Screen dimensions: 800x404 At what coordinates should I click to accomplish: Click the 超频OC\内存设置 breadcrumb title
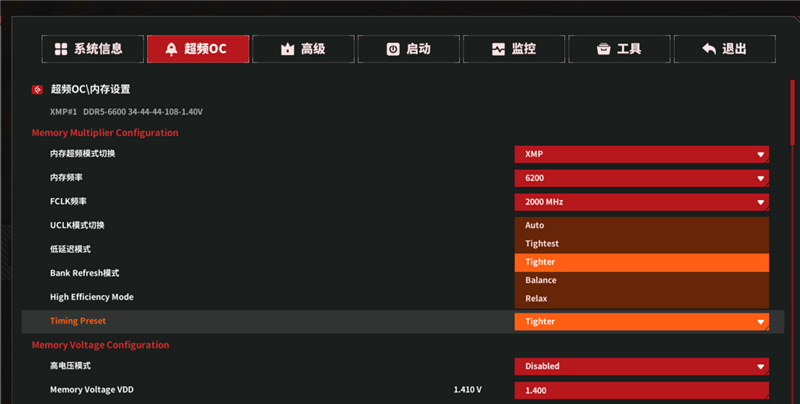[90, 89]
